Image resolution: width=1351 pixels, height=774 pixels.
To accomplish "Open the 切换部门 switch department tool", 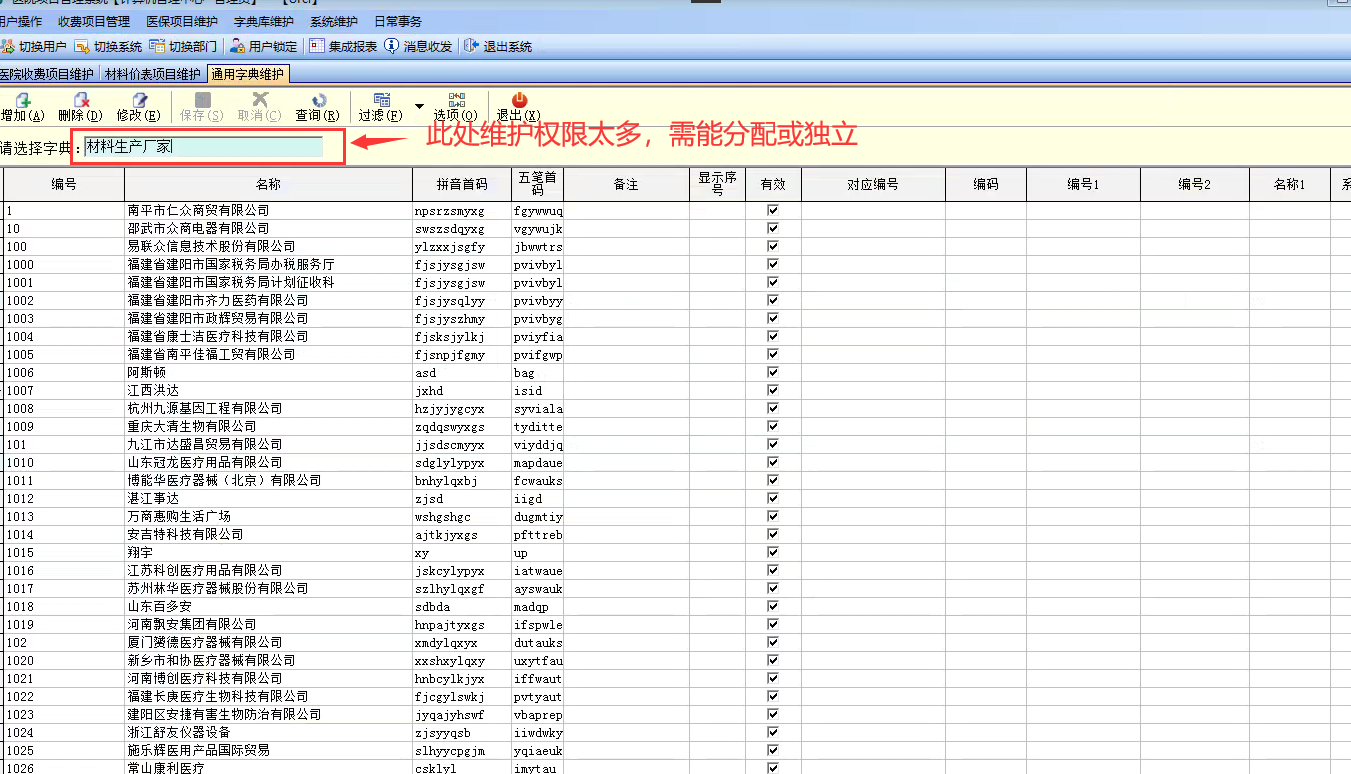I will [x=157, y=46].
